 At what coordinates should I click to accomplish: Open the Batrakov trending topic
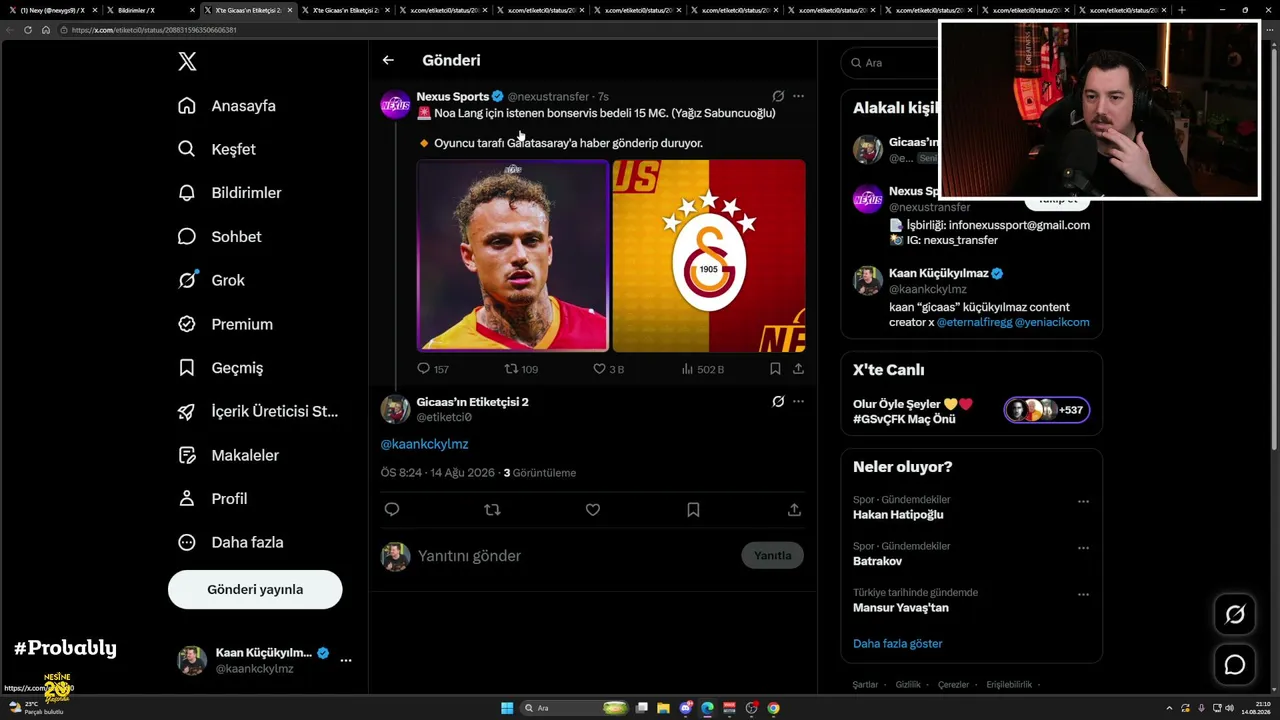[878, 562]
